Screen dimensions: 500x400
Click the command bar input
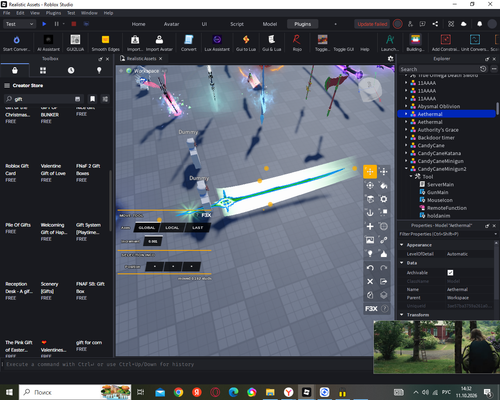188,364
